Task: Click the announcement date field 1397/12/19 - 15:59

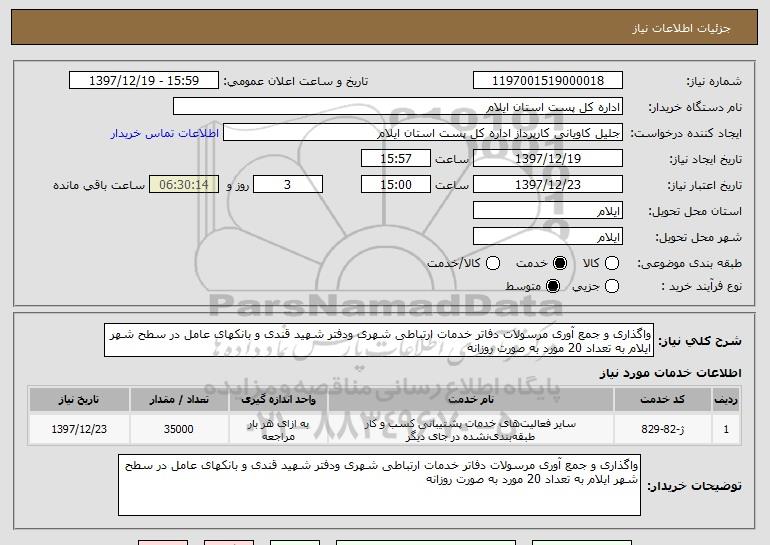Action: click(x=144, y=80)
